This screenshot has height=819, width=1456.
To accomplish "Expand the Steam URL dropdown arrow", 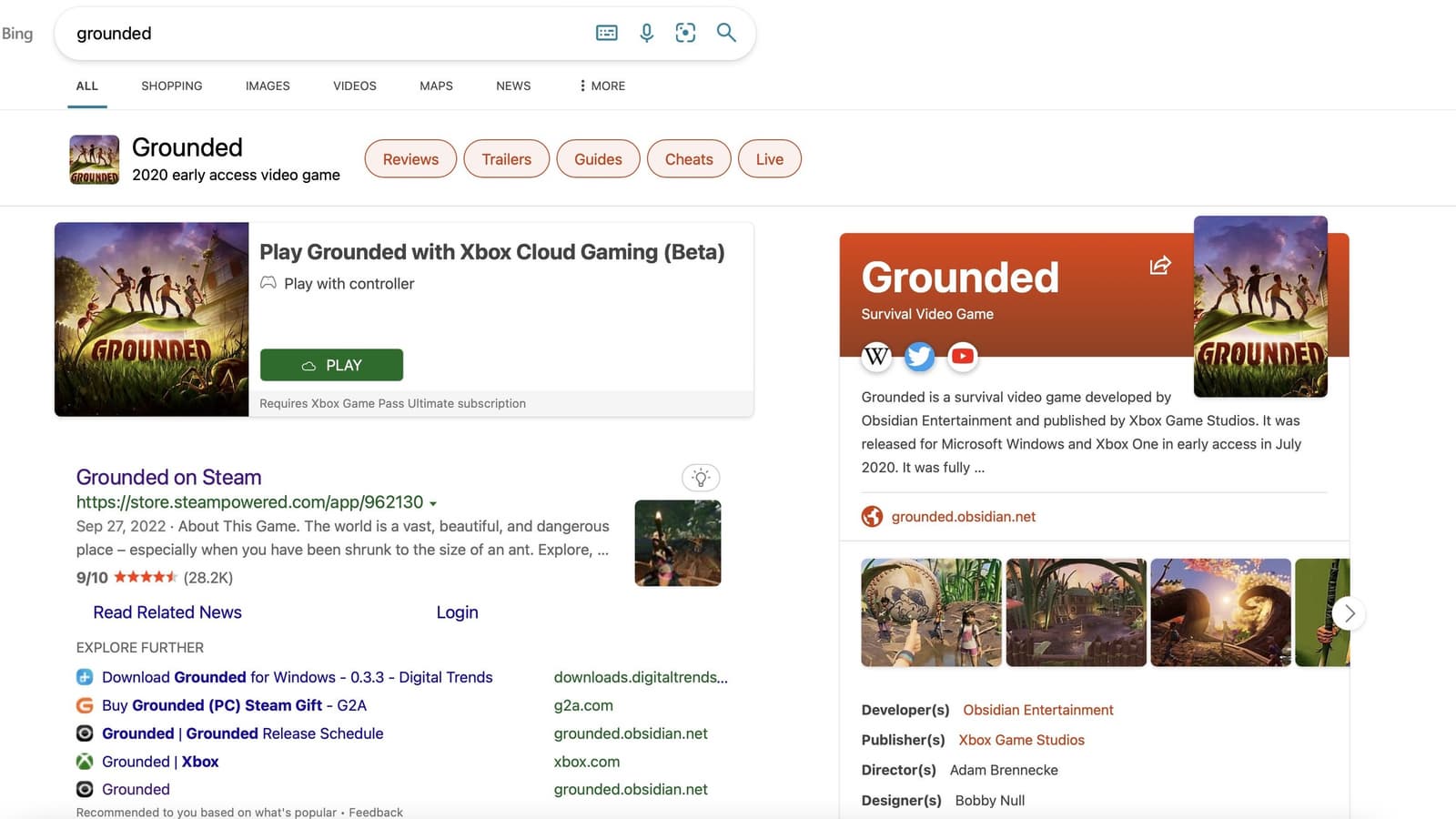I will pos(433,503).
